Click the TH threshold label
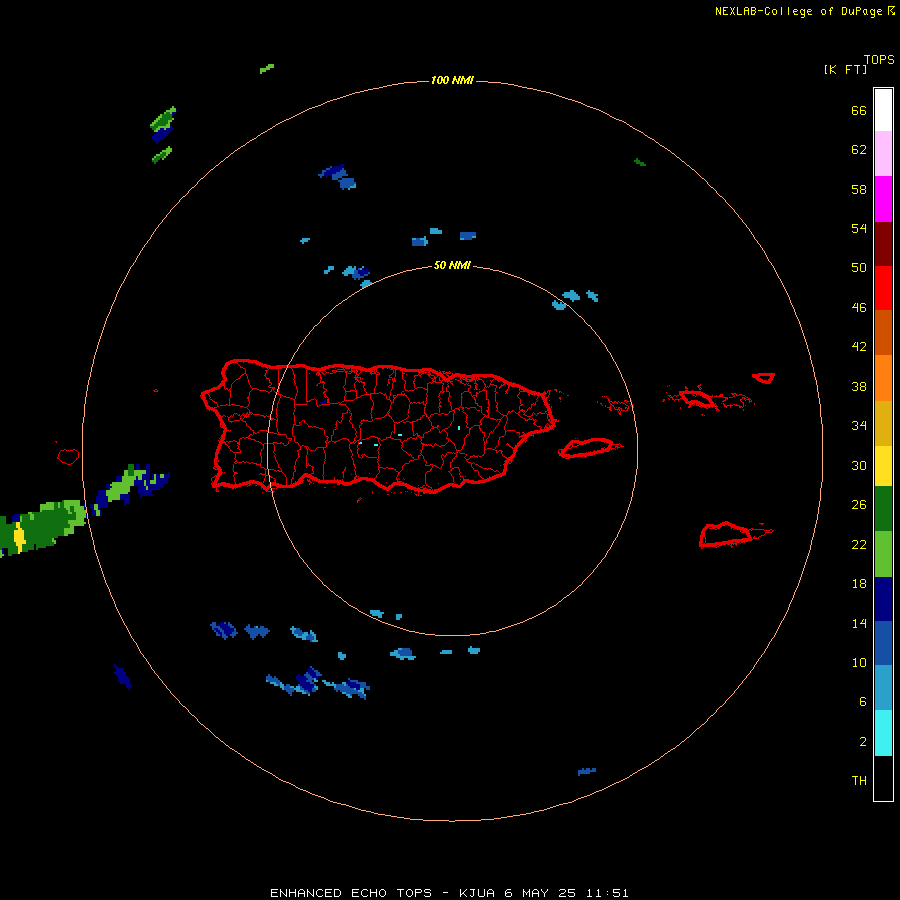The image size is (900, 900). pyautogui.click(x=859, y=781)
